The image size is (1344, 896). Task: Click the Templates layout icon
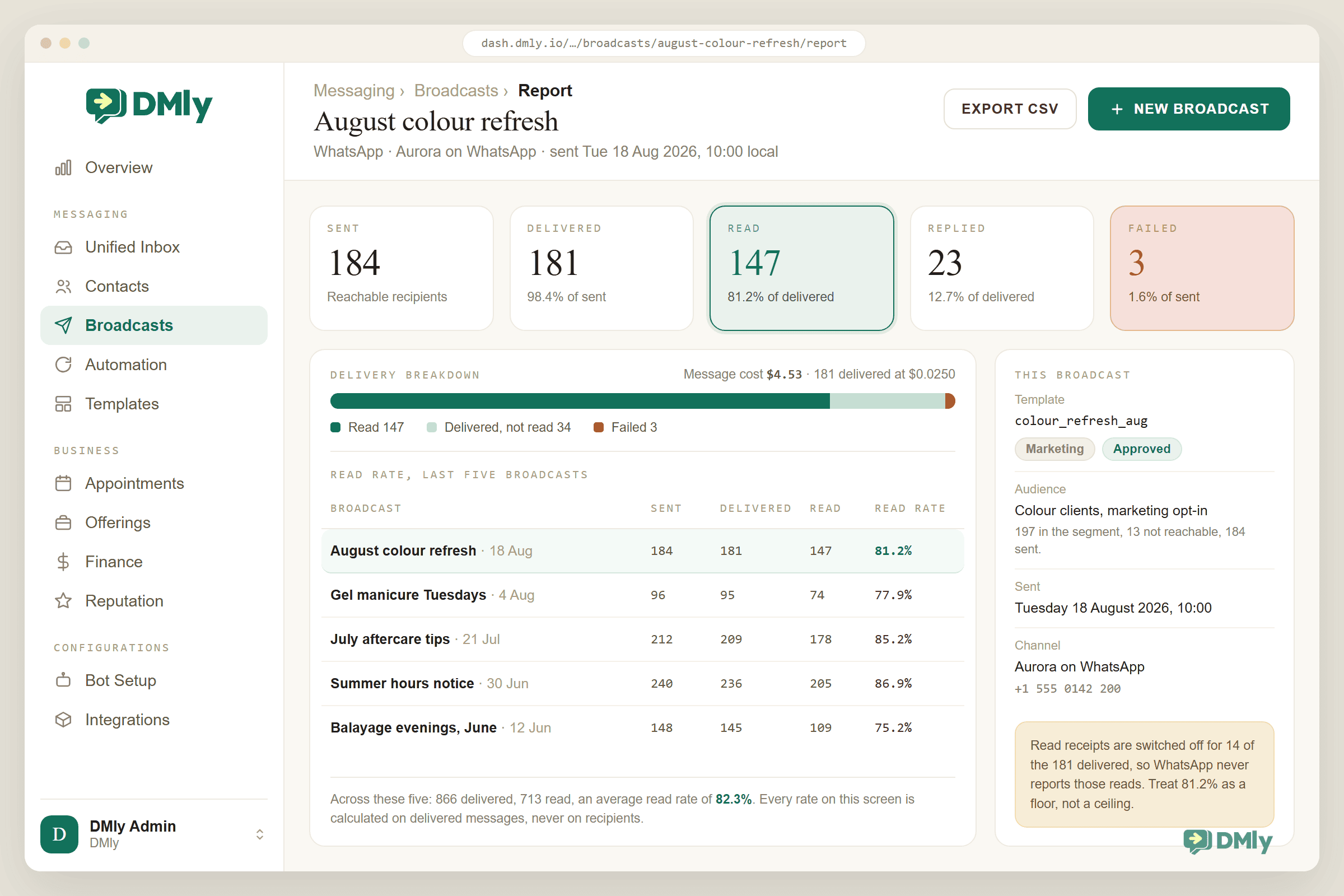(63, 404)
